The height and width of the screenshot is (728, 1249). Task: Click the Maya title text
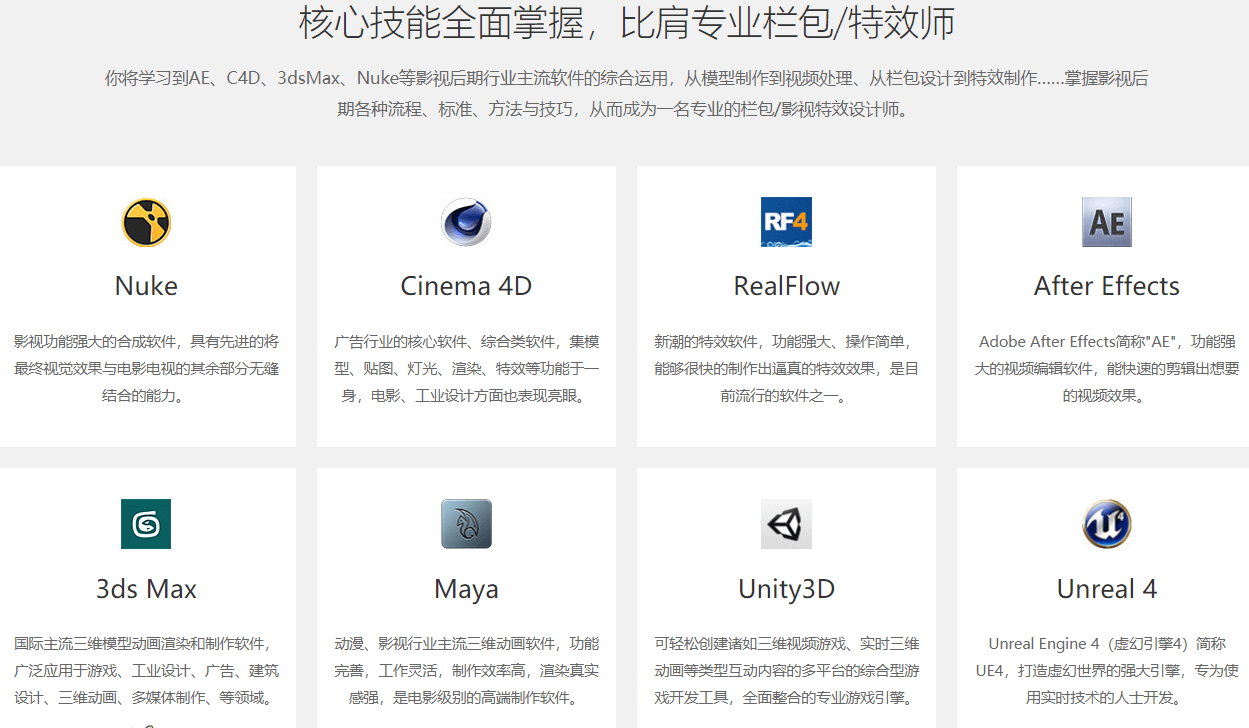pyautogui.click(x=466, y=589)
